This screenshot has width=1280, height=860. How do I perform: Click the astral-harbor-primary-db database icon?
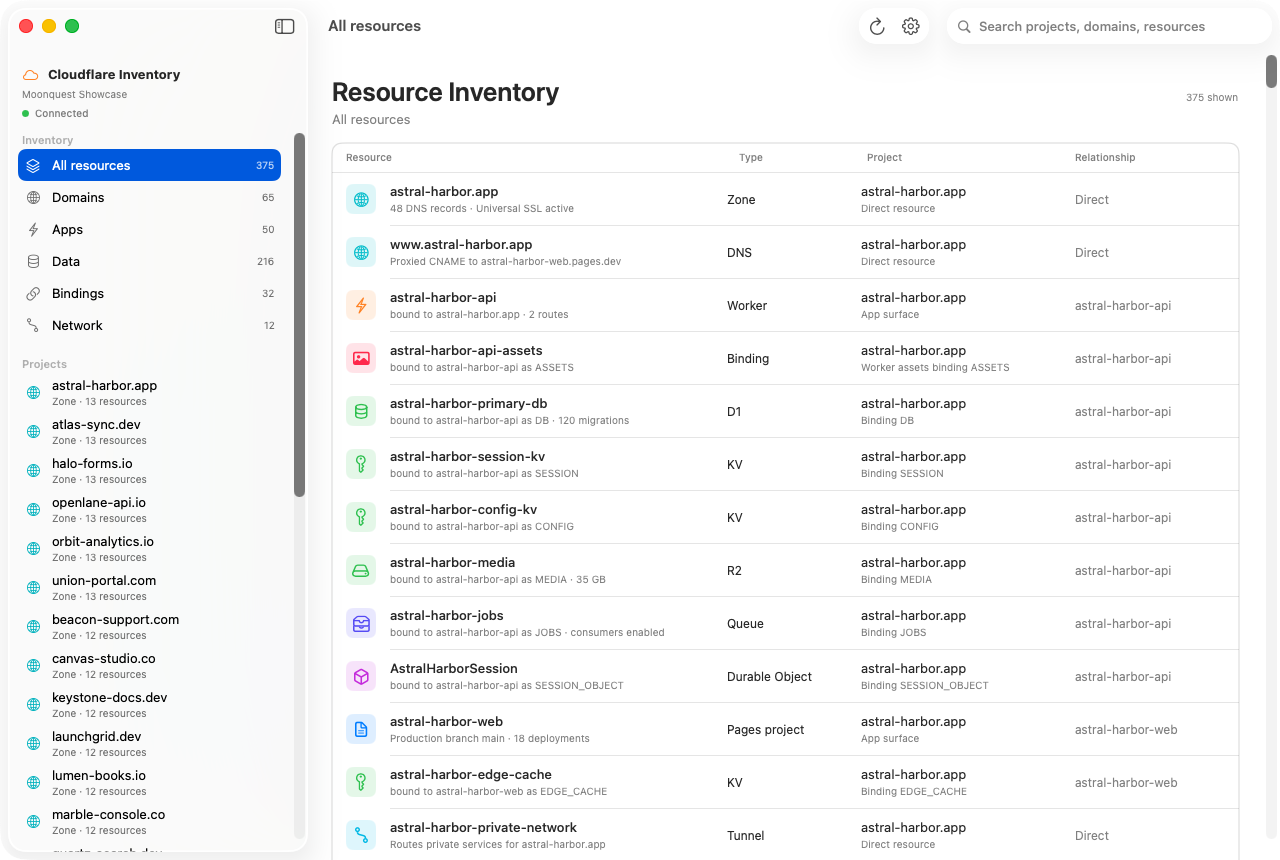[361, 411]
